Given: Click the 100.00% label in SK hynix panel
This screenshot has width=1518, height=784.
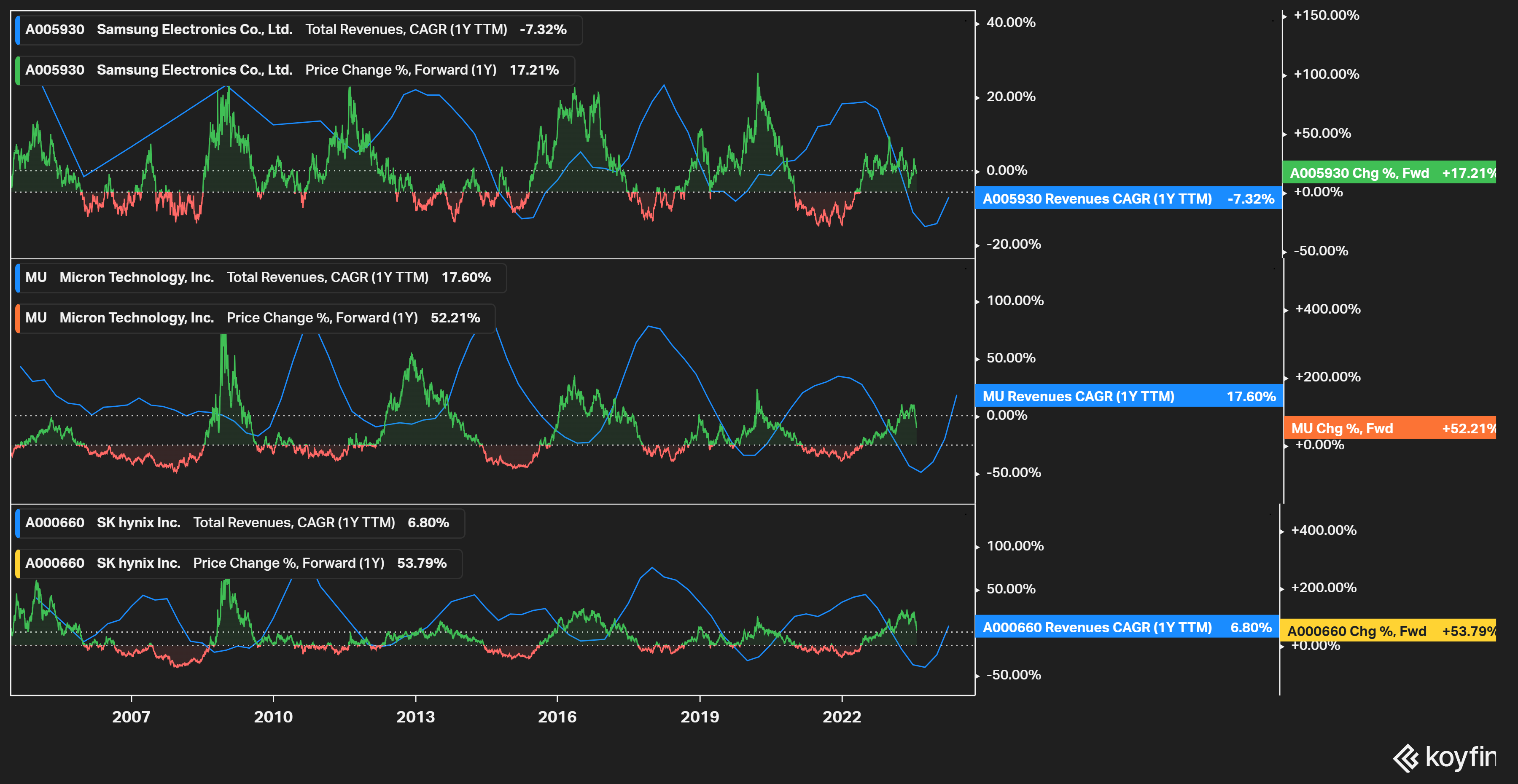Looking at the screenshot, I should [x=1015, y=546].
